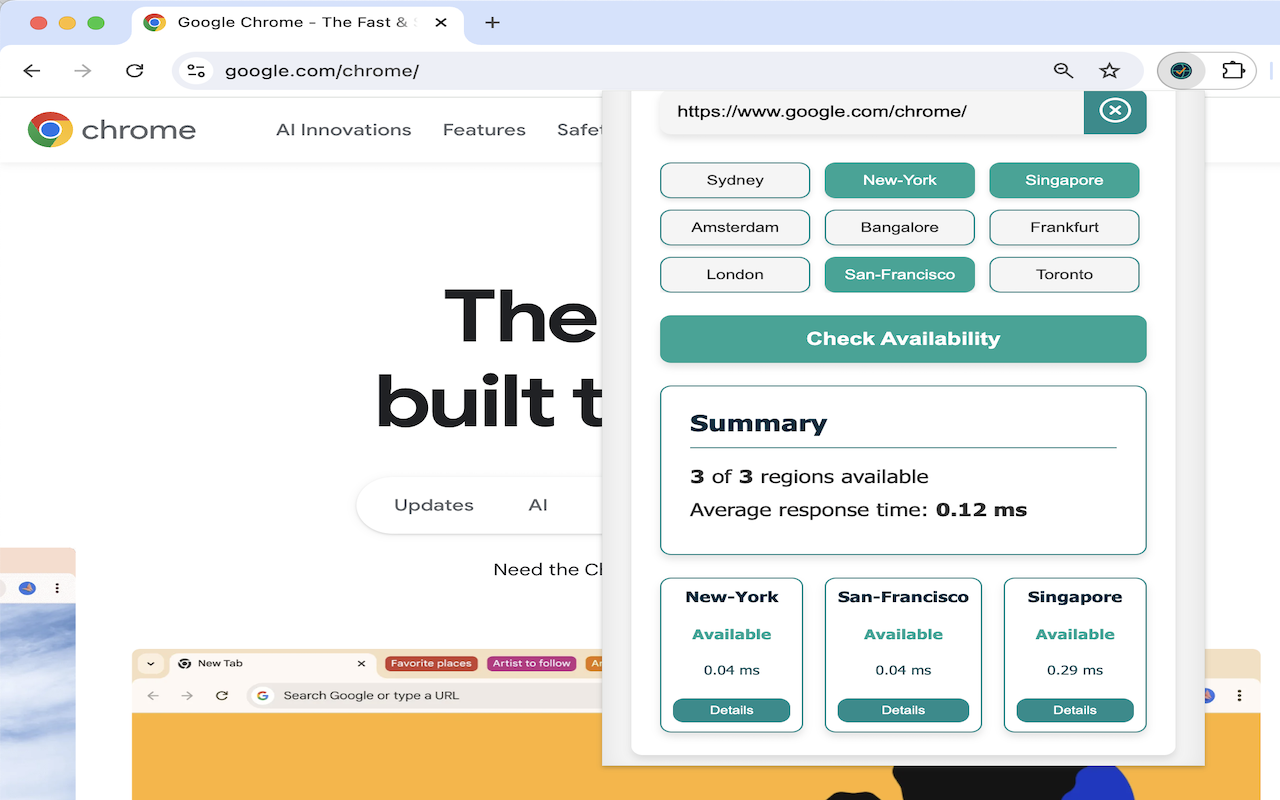Deselect the Singapore region
This screenshot has width=1280, height=800.
click(1064, 180)
